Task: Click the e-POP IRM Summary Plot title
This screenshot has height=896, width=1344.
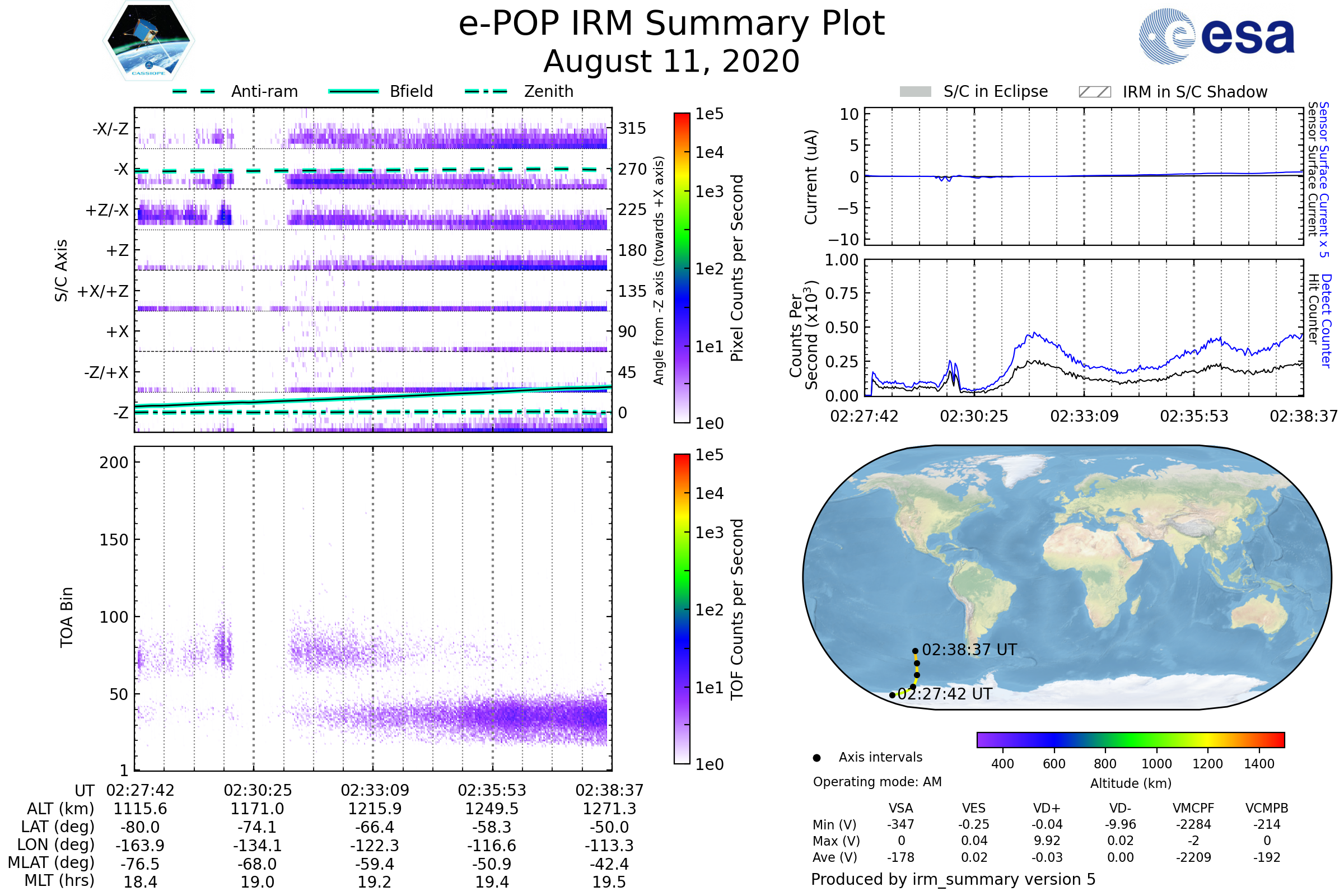Action: 671,24
